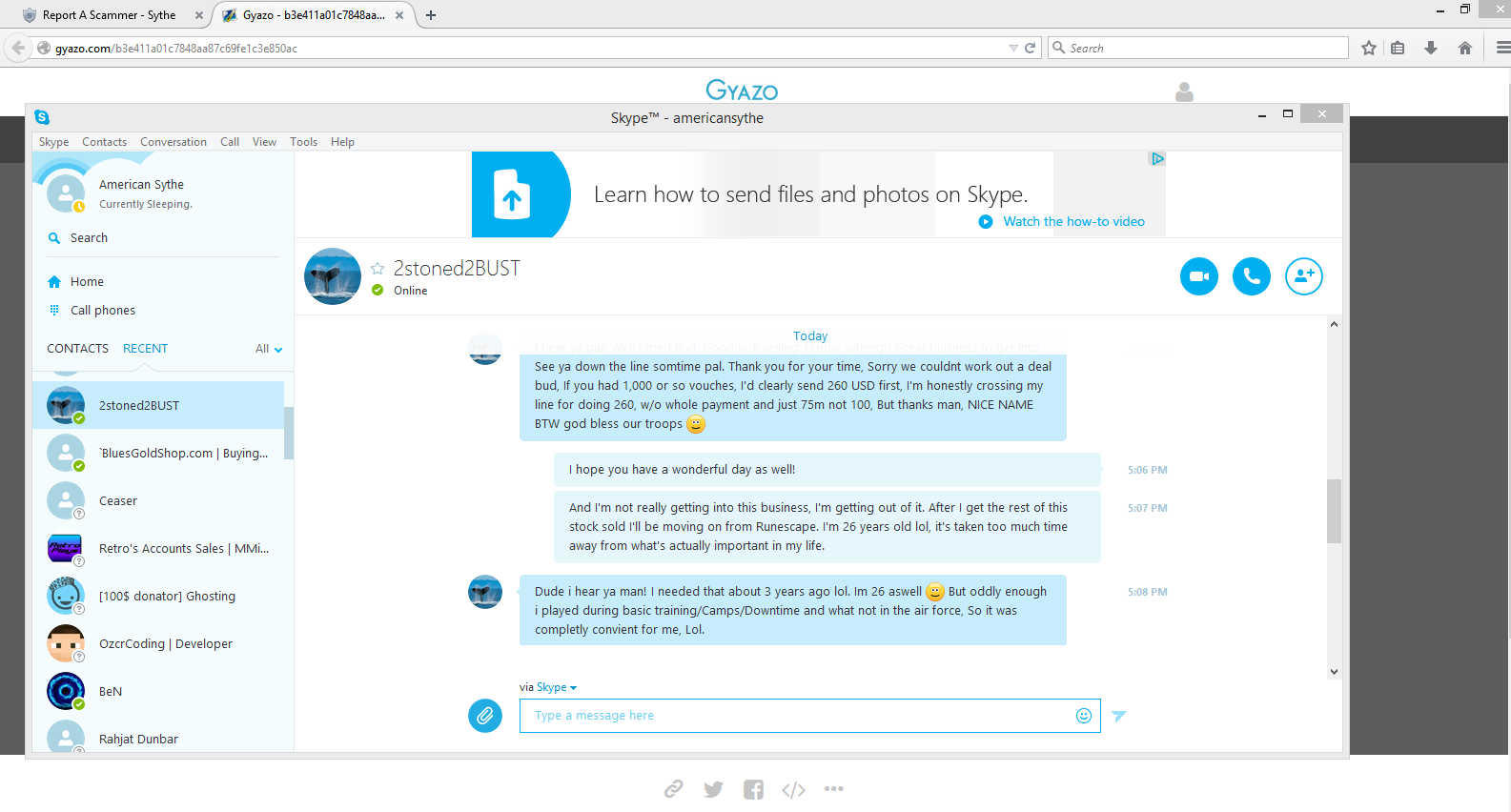
Task: Click the Gyazo copy link icon
Action: click(x=673, y=789)
